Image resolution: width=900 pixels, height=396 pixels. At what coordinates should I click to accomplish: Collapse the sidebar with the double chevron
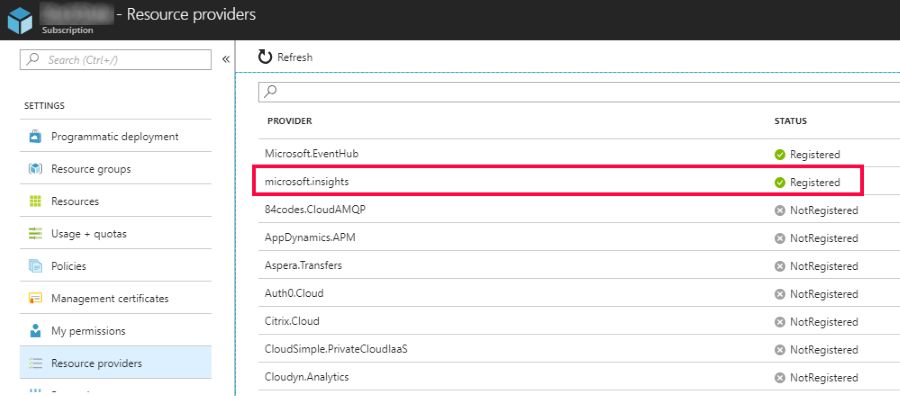coord(226,59)
